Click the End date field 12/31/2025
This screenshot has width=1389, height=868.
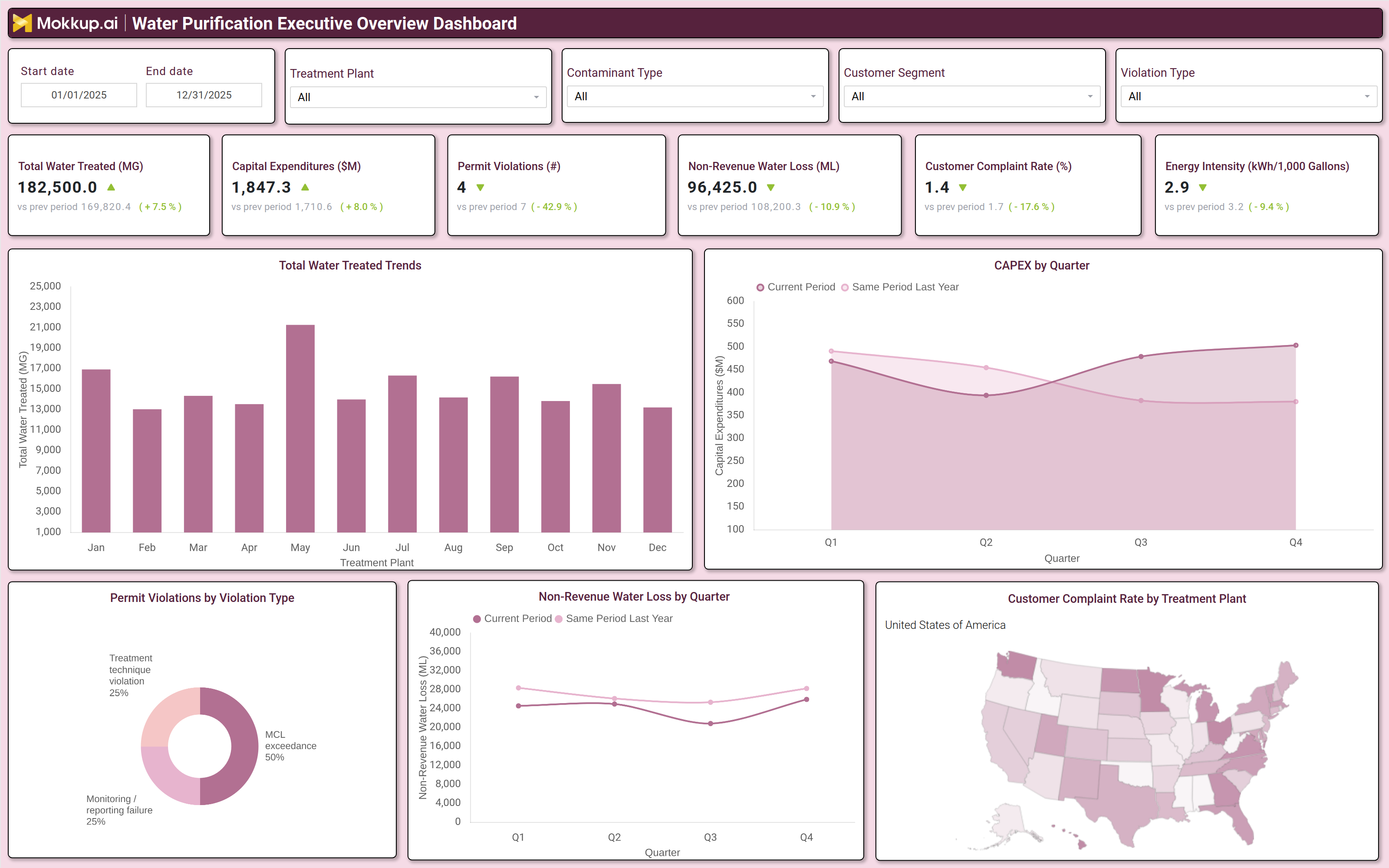tap(204, 95)
